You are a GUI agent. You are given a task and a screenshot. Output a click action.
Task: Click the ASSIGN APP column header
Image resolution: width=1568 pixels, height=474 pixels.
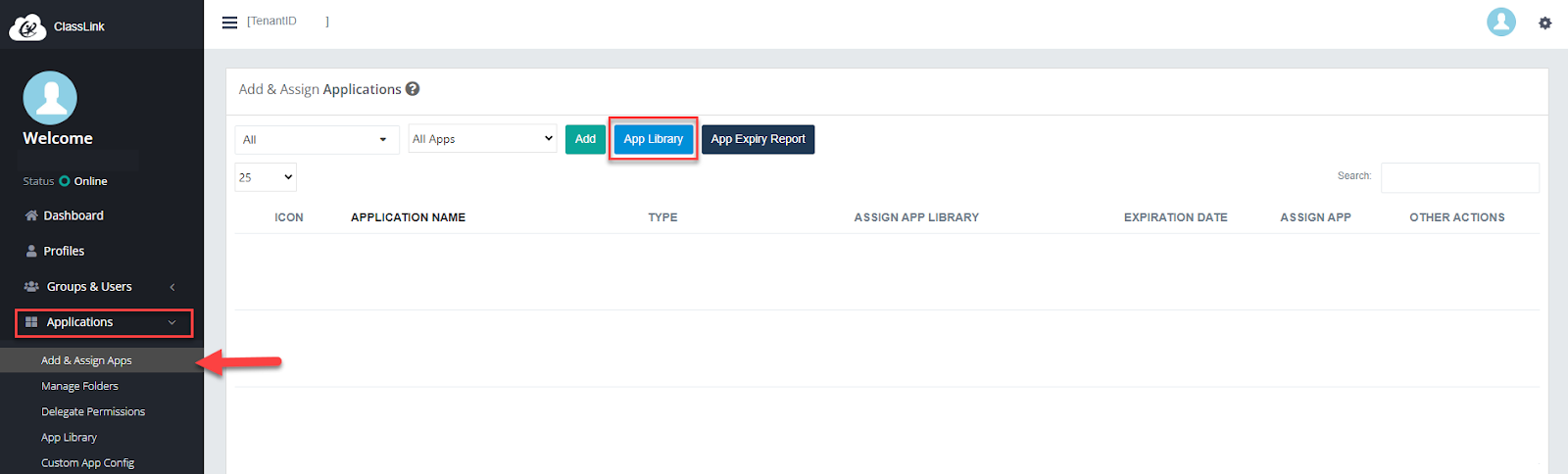[x=1315, y=217]
